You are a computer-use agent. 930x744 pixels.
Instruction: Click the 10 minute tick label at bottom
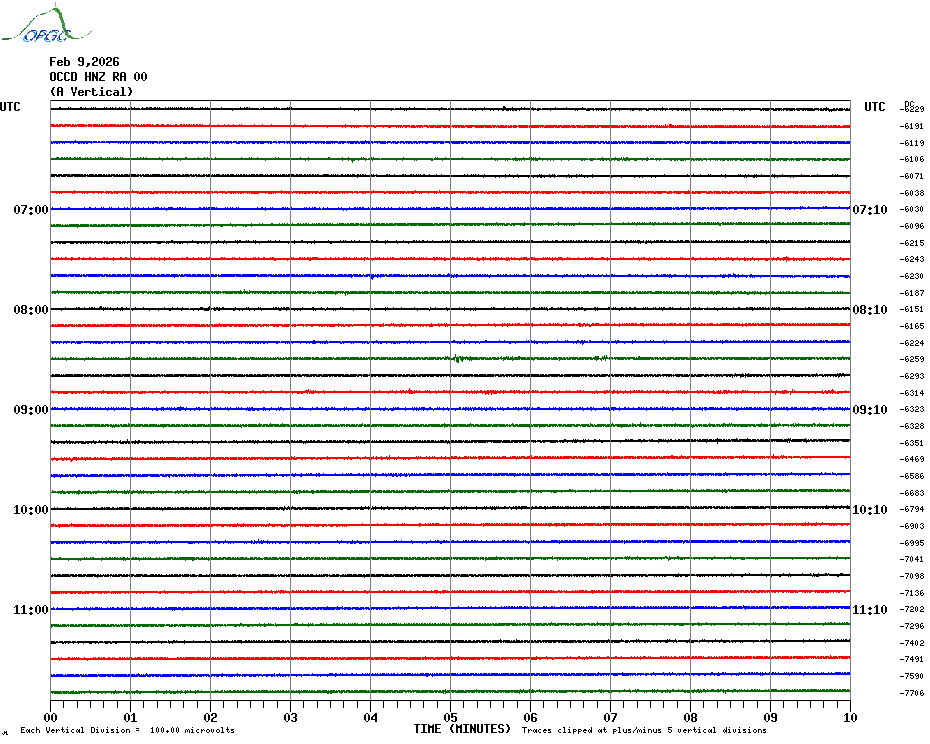pos(849,717)
